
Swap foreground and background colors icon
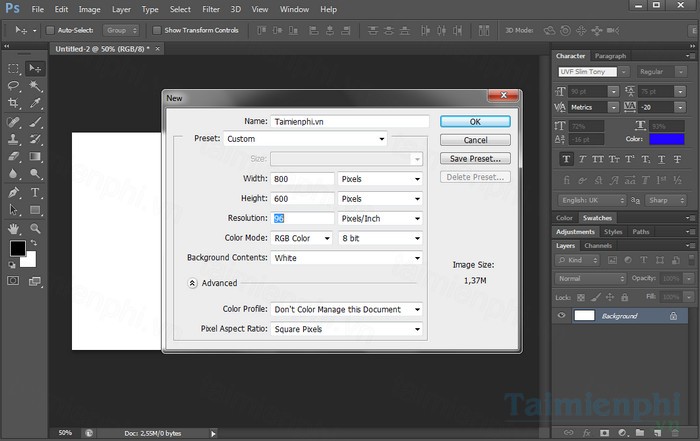(34, 243)
